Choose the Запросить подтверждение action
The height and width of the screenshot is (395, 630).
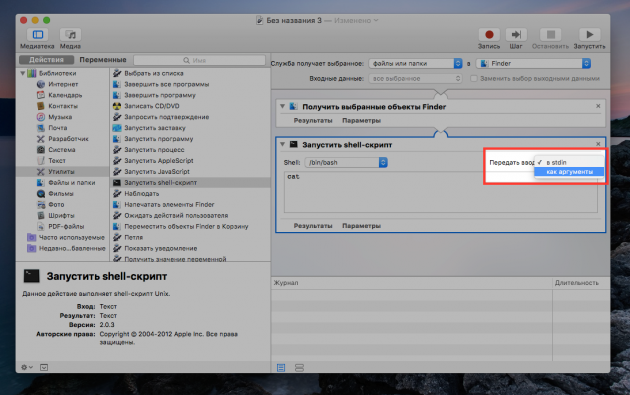tap(166, 117)
